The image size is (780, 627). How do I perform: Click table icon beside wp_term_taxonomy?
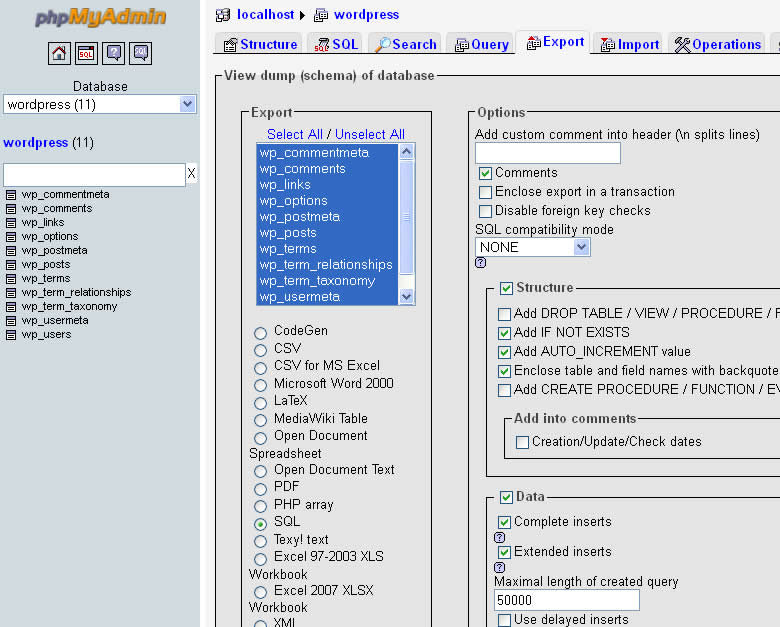tap(11, 307)
